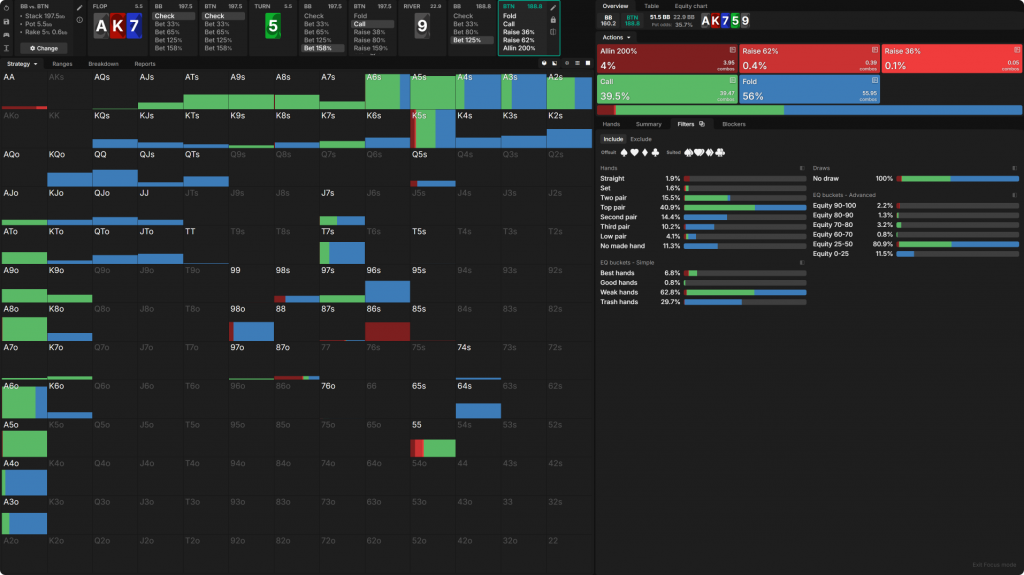1024x575 pixels.
Task: Filter by the Weak hands row
Action: pos(703,292)
